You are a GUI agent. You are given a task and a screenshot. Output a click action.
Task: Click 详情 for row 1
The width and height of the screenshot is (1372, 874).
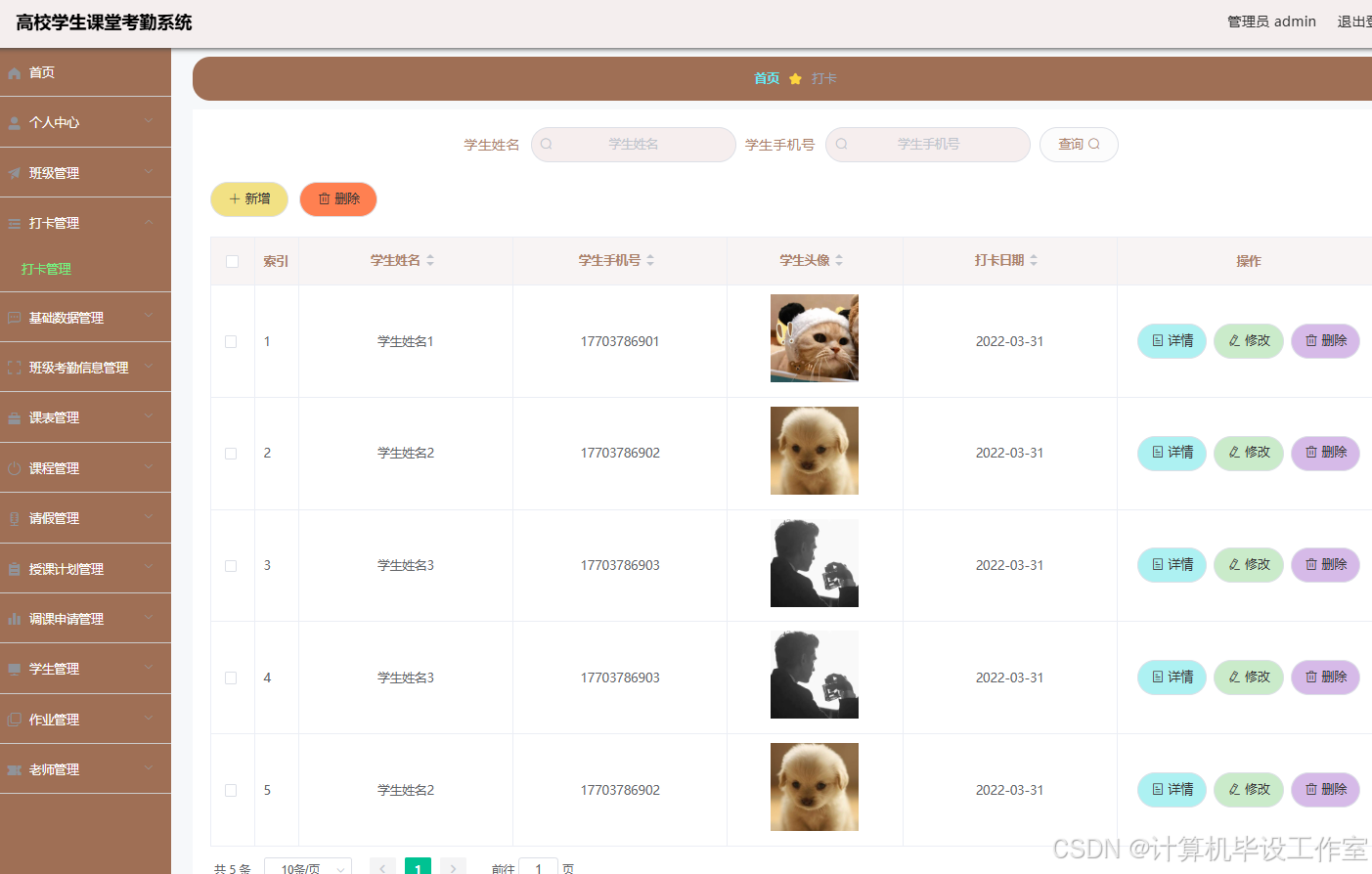click(x=1172, y=341)
